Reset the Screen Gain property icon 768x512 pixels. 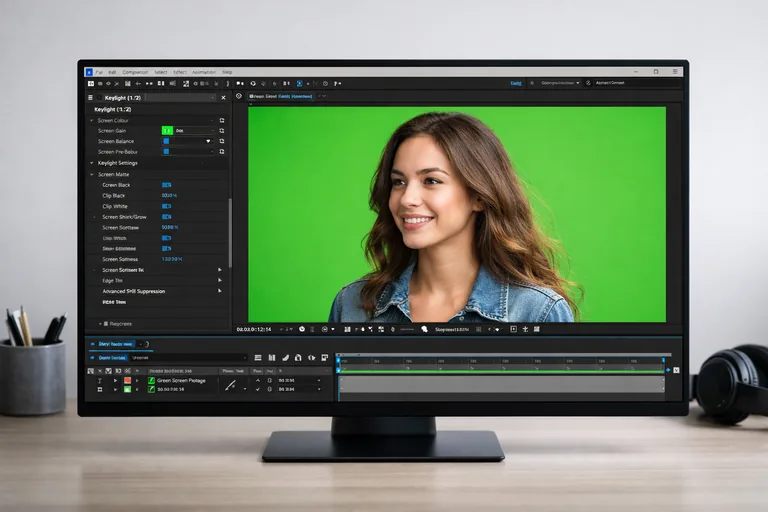[221, 130]
